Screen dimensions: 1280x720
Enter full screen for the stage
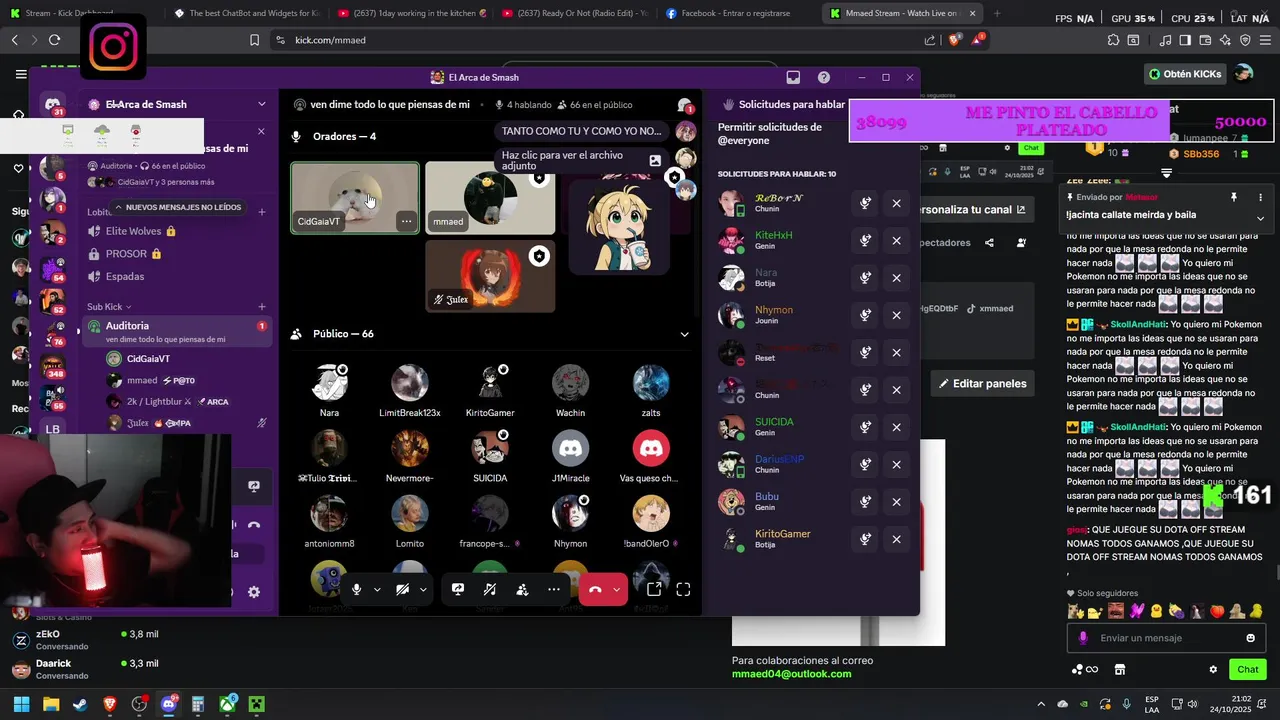point(683,590)
